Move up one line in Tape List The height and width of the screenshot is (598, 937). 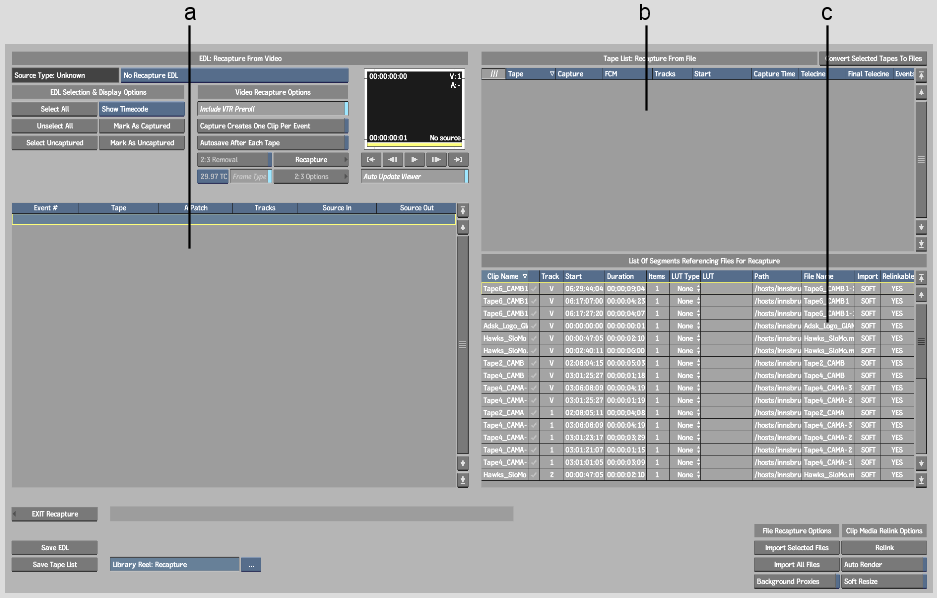tap(921, 93)
